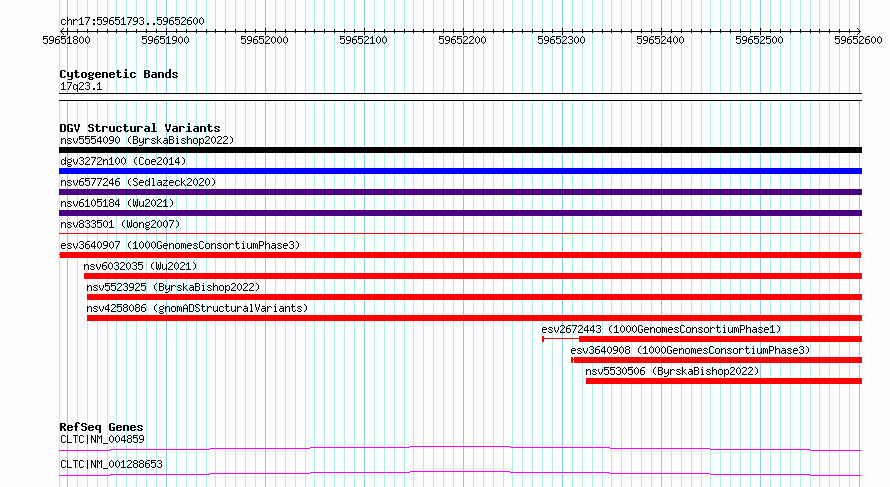Click ruler position 59652400

pyautogui.click(x=660, y=40)
